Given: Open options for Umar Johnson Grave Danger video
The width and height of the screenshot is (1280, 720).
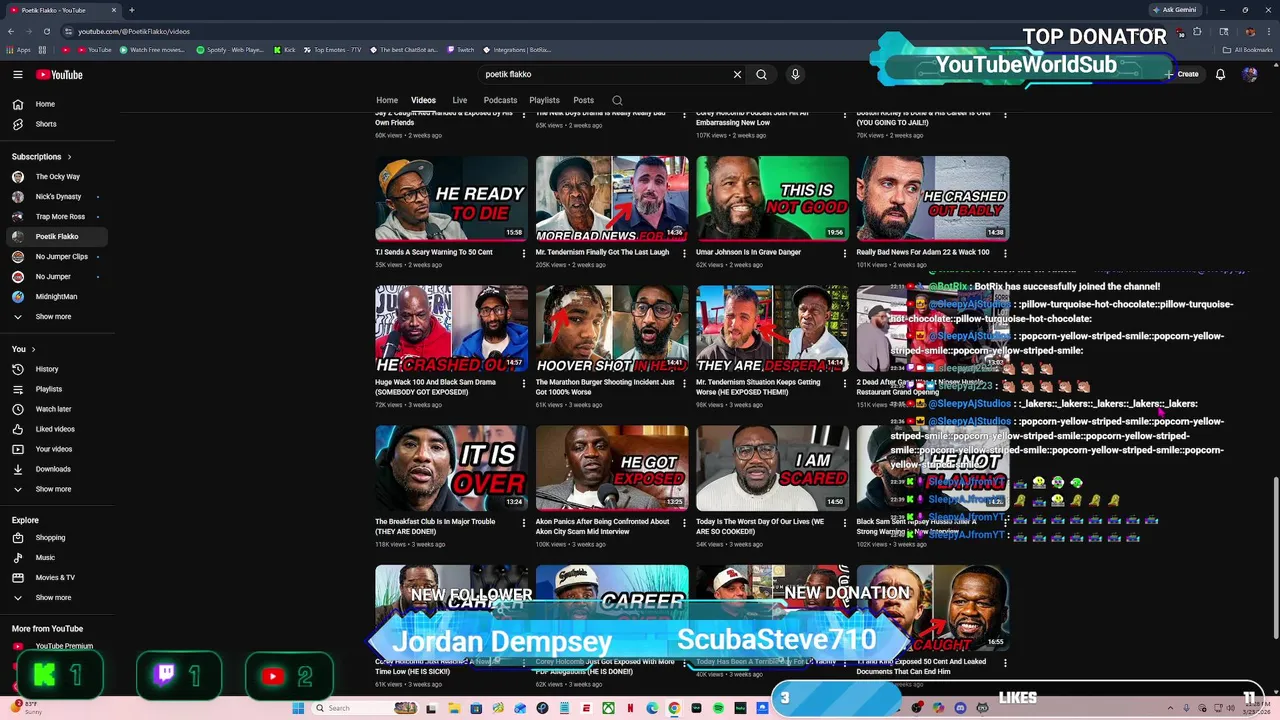Looking at the screenshot, I should point(844,253).
